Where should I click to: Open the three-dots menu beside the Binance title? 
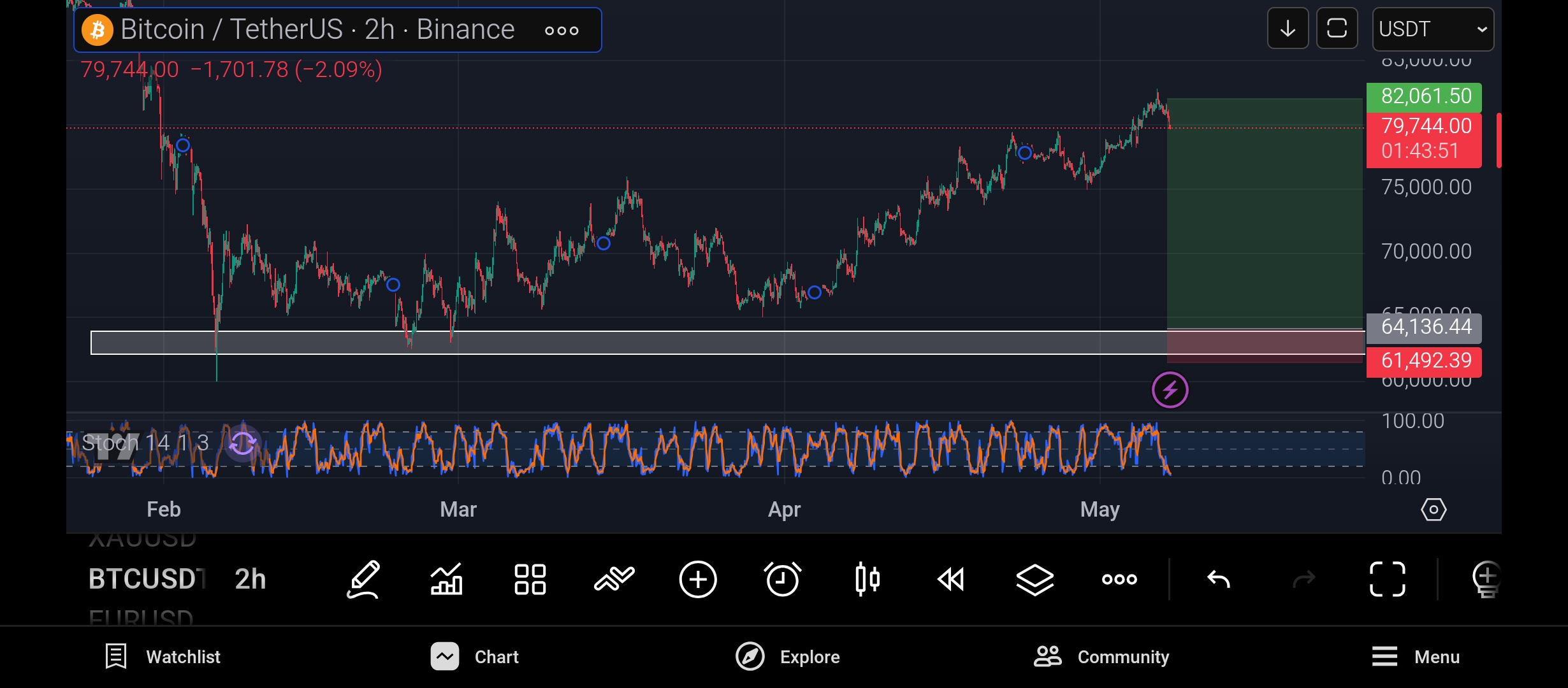coord(562,31)
